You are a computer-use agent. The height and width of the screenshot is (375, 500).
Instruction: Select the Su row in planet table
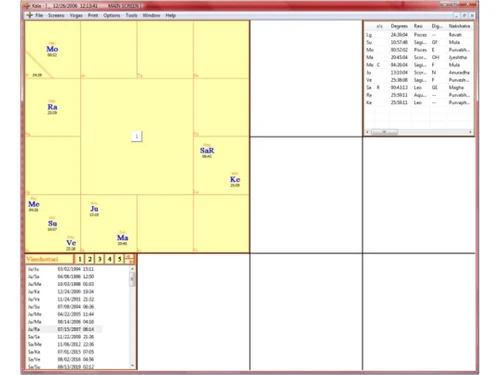[419, 42]
